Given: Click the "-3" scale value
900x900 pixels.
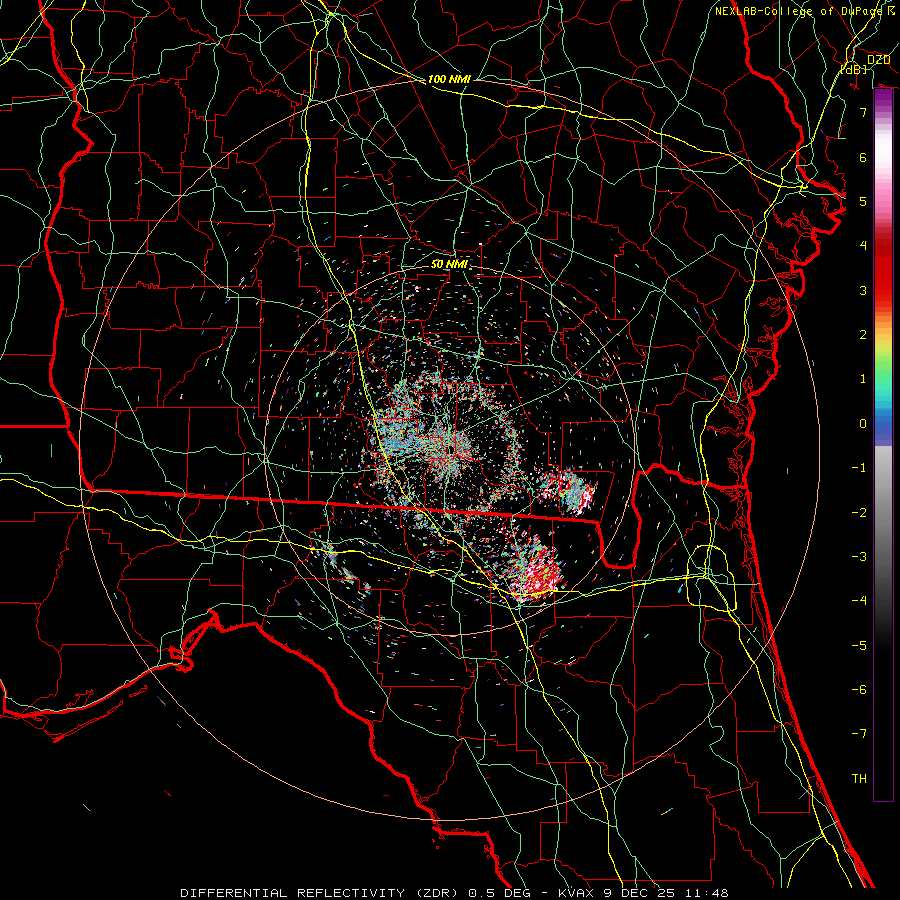Looking at the screenshot, I should (x=859, y=557).
